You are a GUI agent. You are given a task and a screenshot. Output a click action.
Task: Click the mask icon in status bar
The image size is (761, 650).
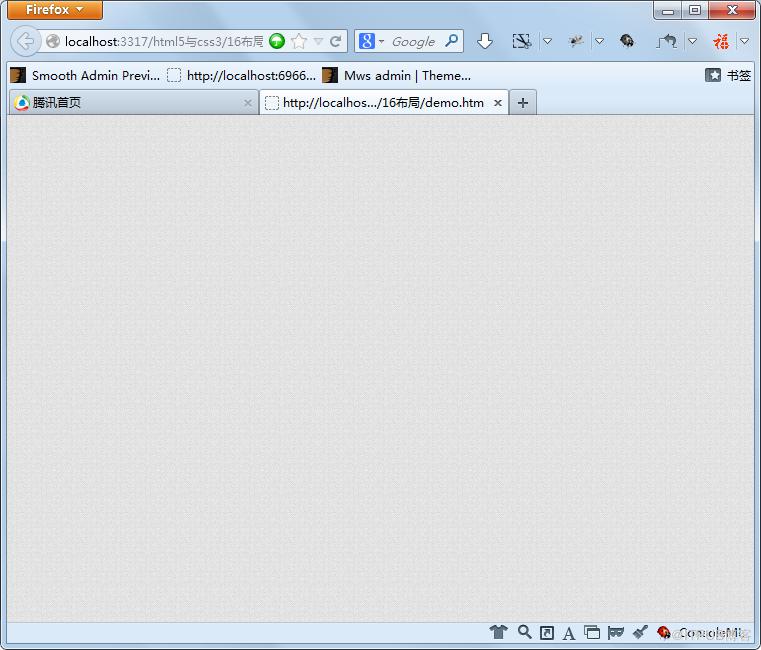pos(615,633)
